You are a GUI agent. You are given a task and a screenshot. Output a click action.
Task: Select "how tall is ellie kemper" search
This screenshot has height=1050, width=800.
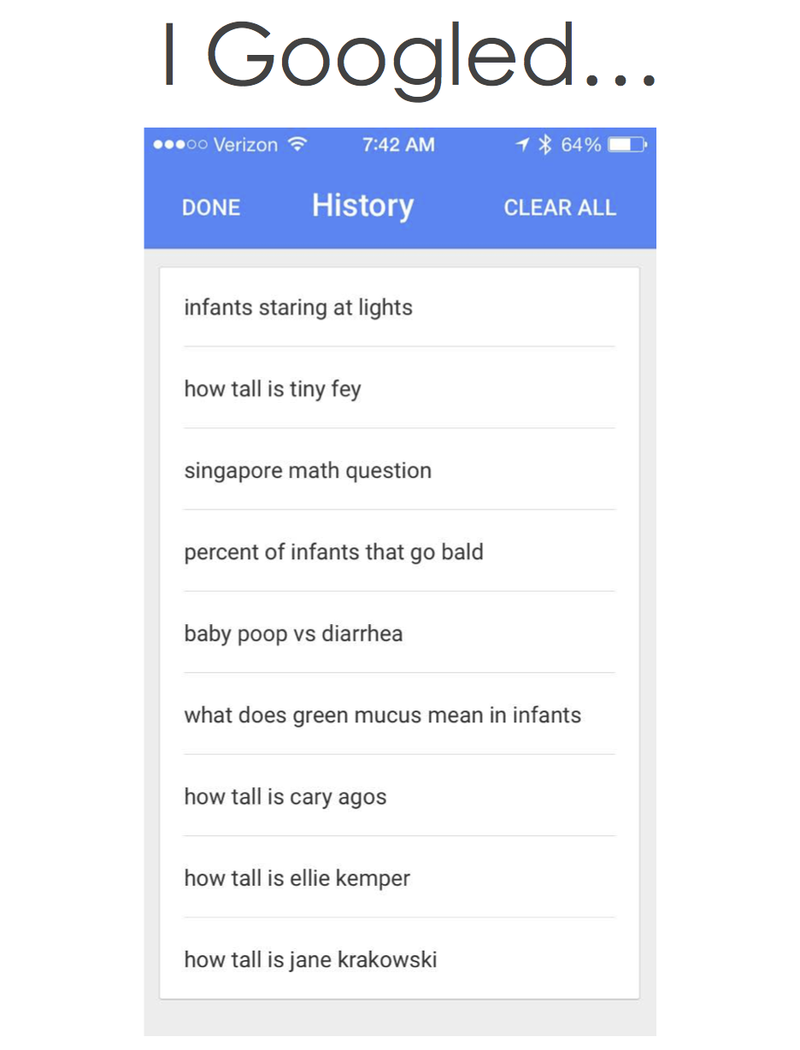[x=297, y=879]
